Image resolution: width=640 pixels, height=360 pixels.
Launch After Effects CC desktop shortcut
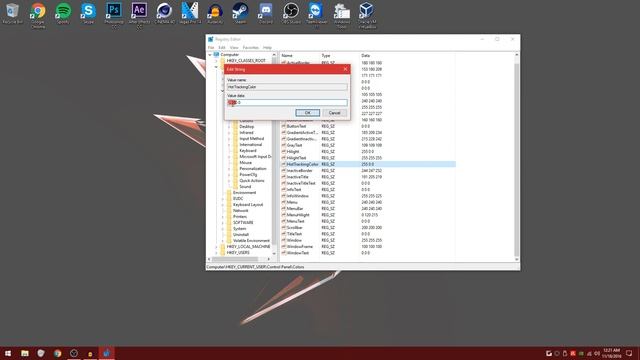pos(139,15)
